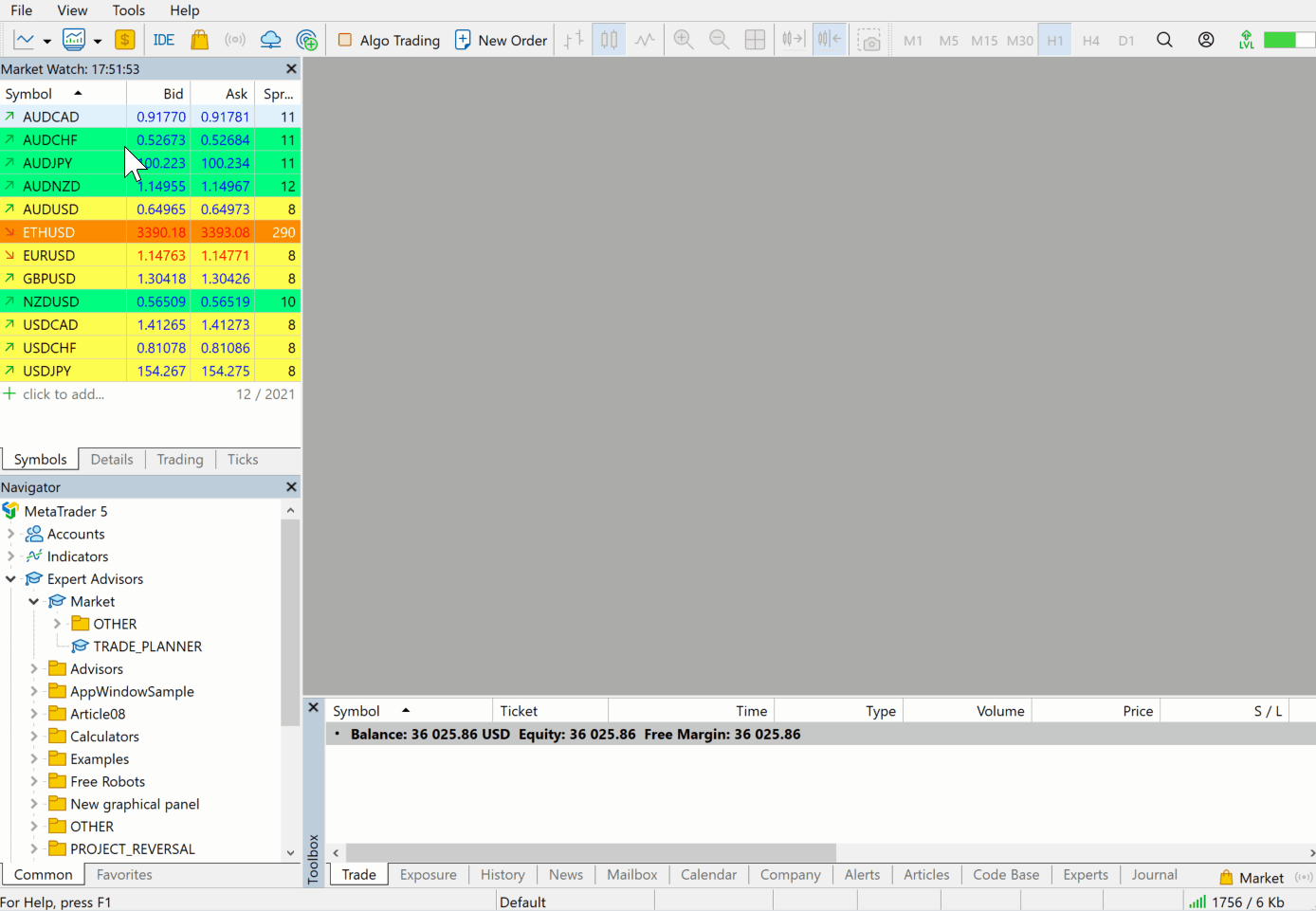Close the Market Watch panel
The image size is (1316, 911).
click(x=291, y=69)
